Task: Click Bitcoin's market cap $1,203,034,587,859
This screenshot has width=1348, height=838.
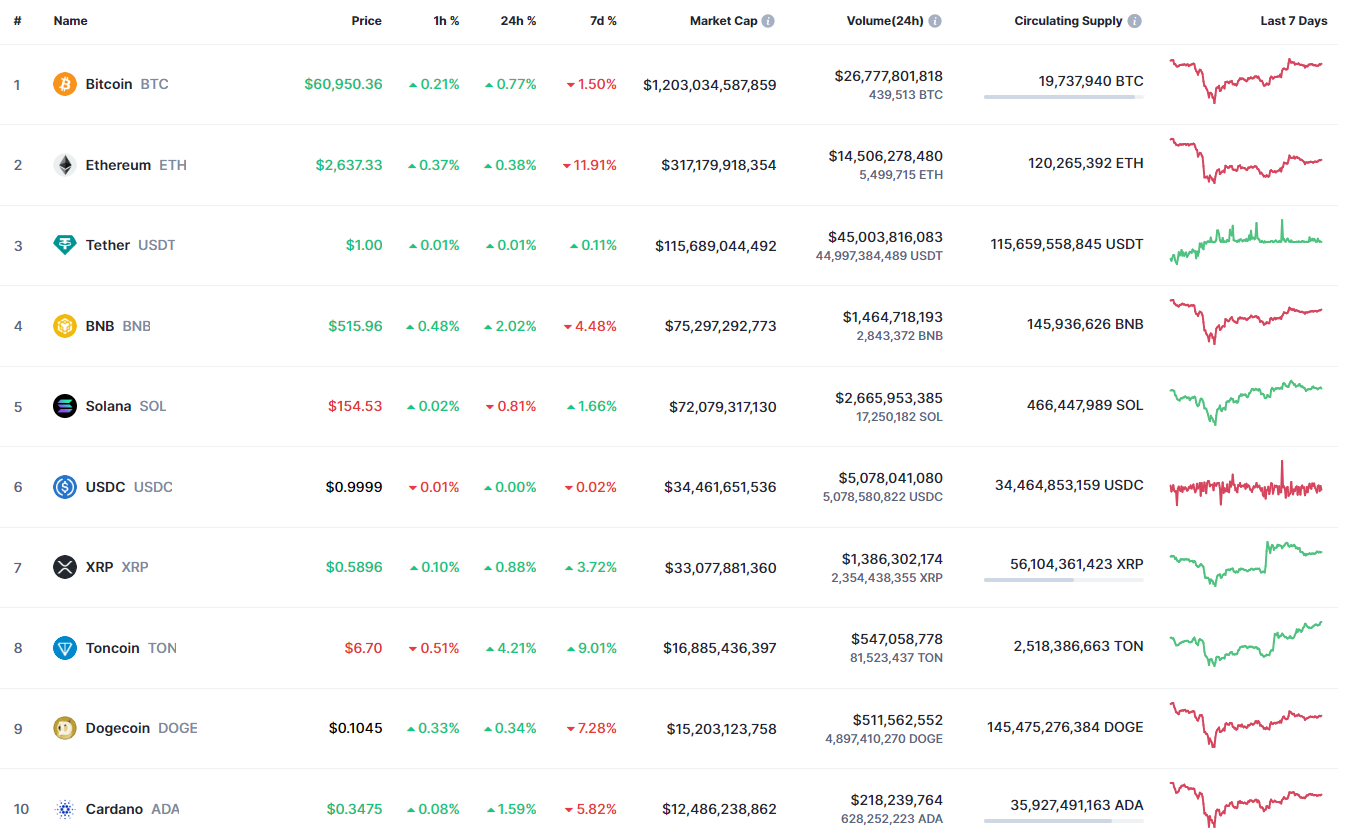Action: (x=710, y=85)
